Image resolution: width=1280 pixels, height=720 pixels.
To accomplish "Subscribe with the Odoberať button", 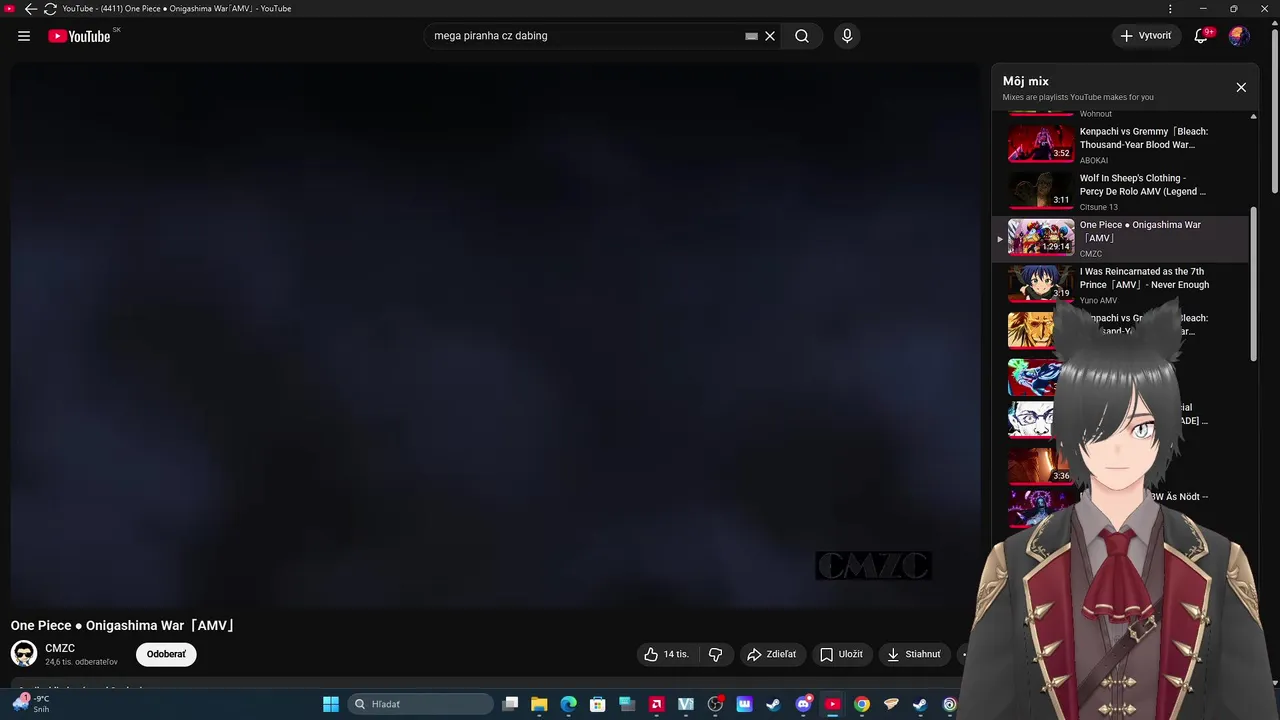I will click(x=166, y=654).
